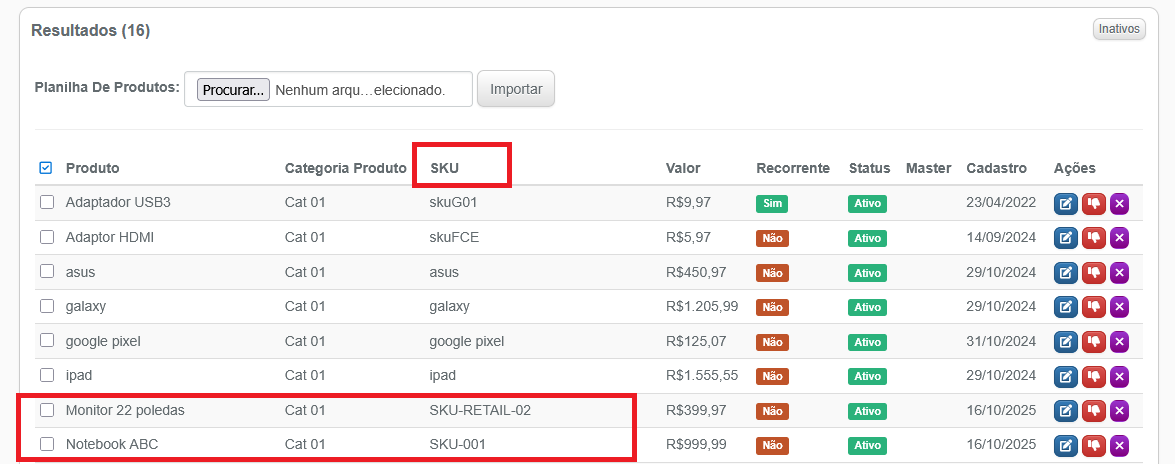
Task: Click the purple X icon for ipad
Action: [1120, 376]
